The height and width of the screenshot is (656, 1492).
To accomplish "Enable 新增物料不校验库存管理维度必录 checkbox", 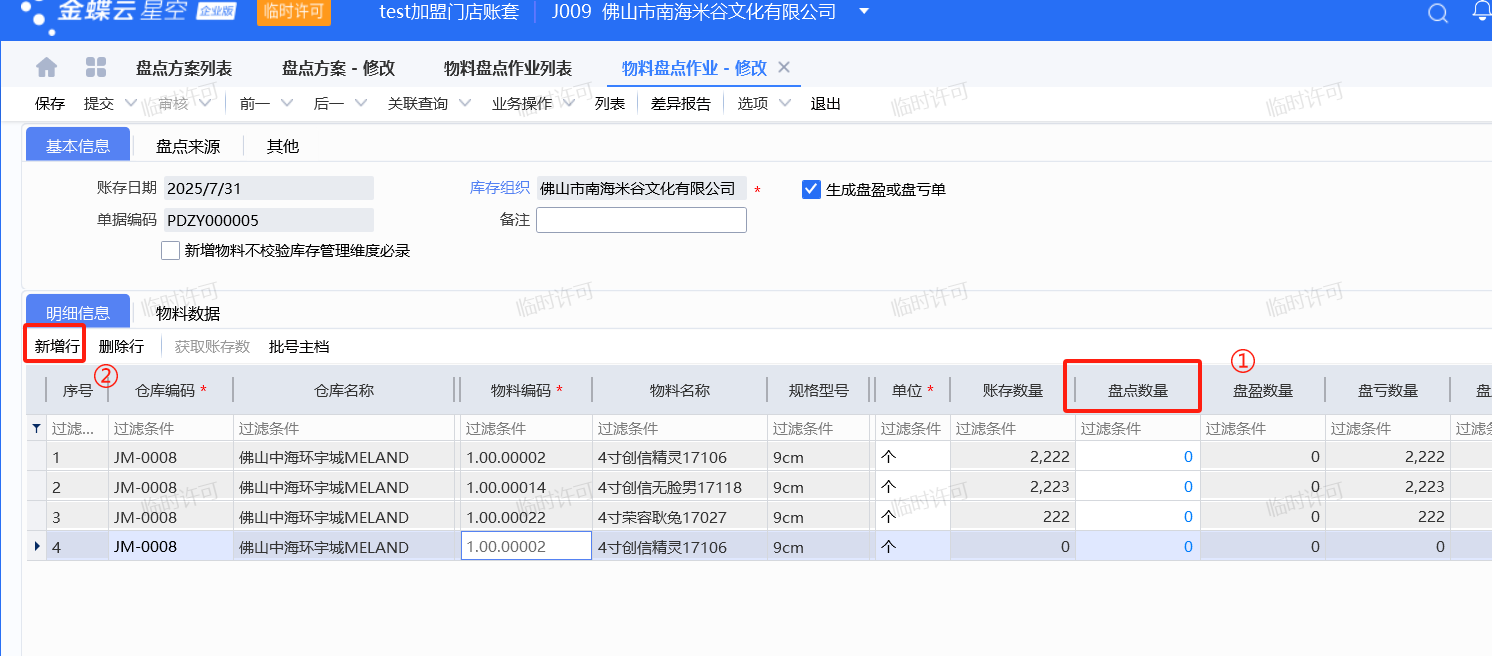I will click(170, 251).
